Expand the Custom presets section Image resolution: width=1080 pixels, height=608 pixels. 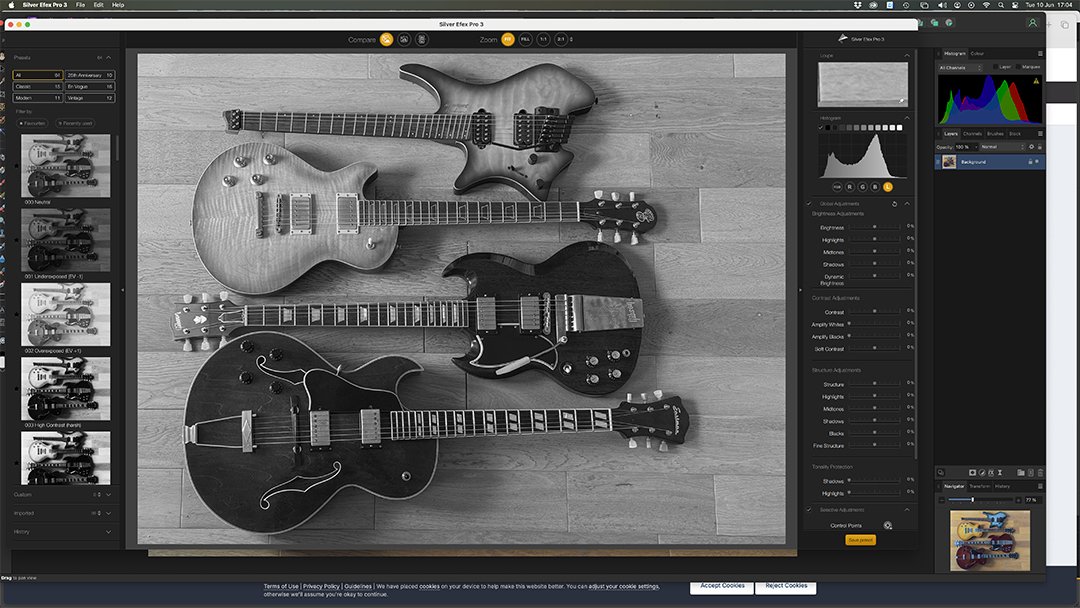(108, 494)
